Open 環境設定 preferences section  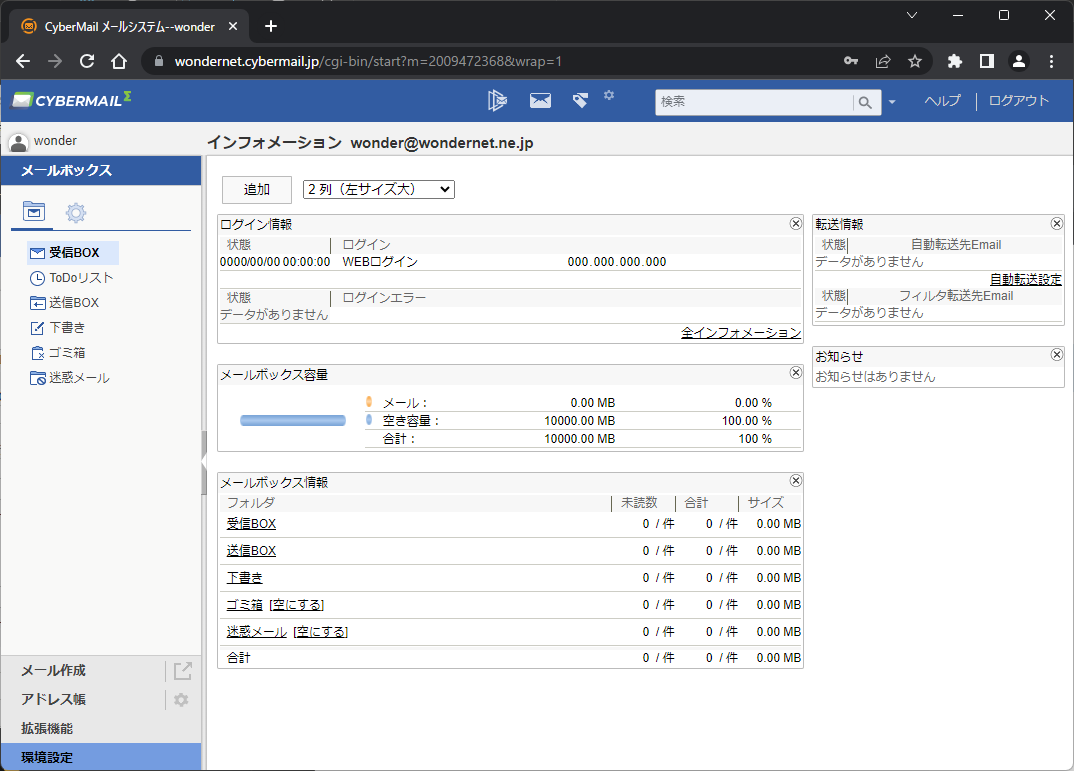click(101, 757)
